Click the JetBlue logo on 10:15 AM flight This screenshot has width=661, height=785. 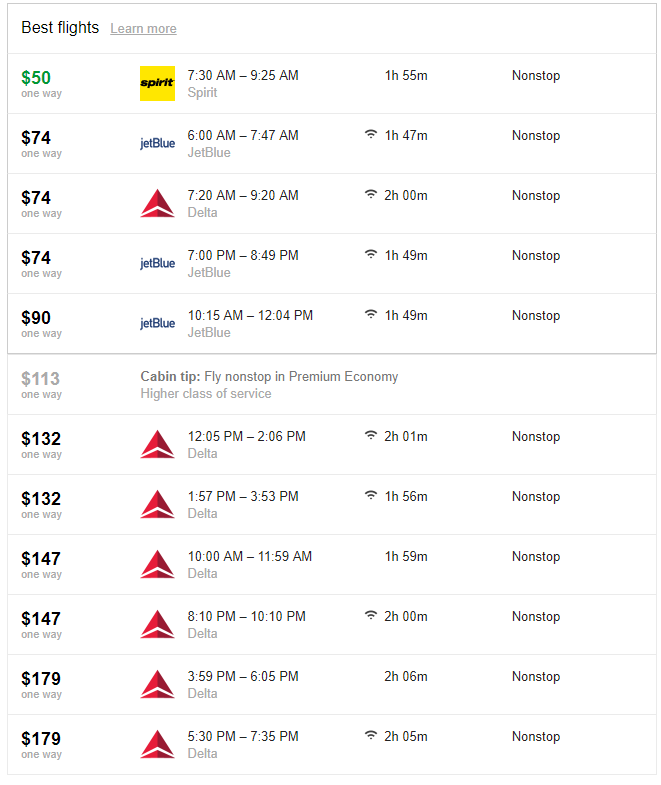coord(157,324)
